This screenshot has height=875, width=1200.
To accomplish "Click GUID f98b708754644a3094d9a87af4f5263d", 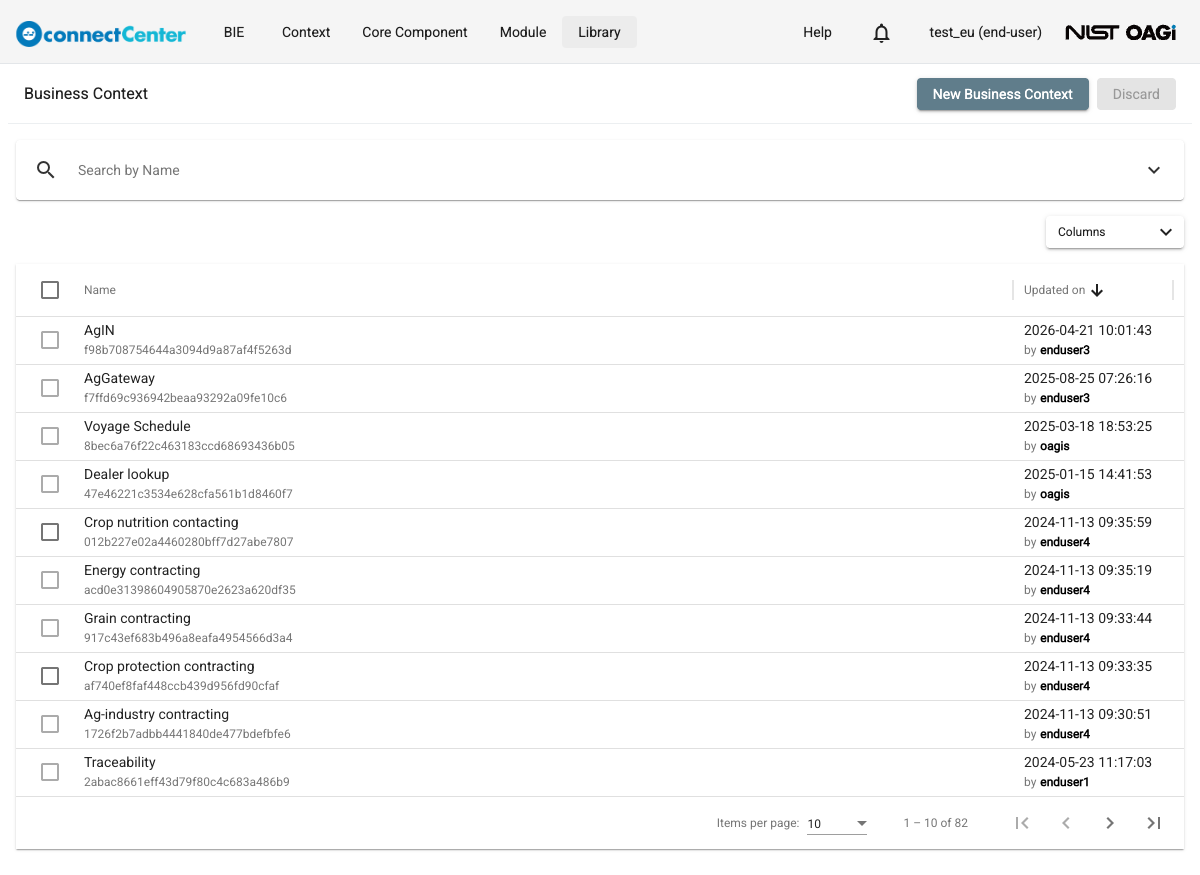I will click(187, 350).
